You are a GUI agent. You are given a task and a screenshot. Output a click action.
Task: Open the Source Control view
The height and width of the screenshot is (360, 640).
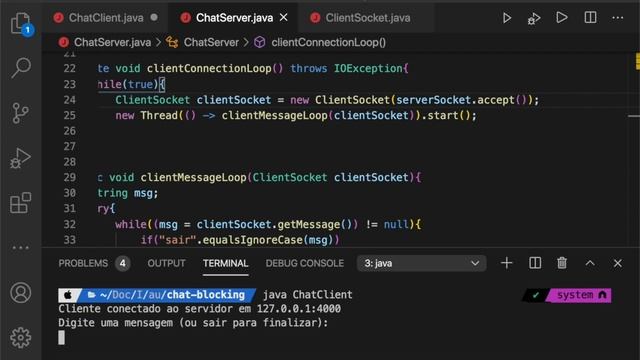click(20, 113)
